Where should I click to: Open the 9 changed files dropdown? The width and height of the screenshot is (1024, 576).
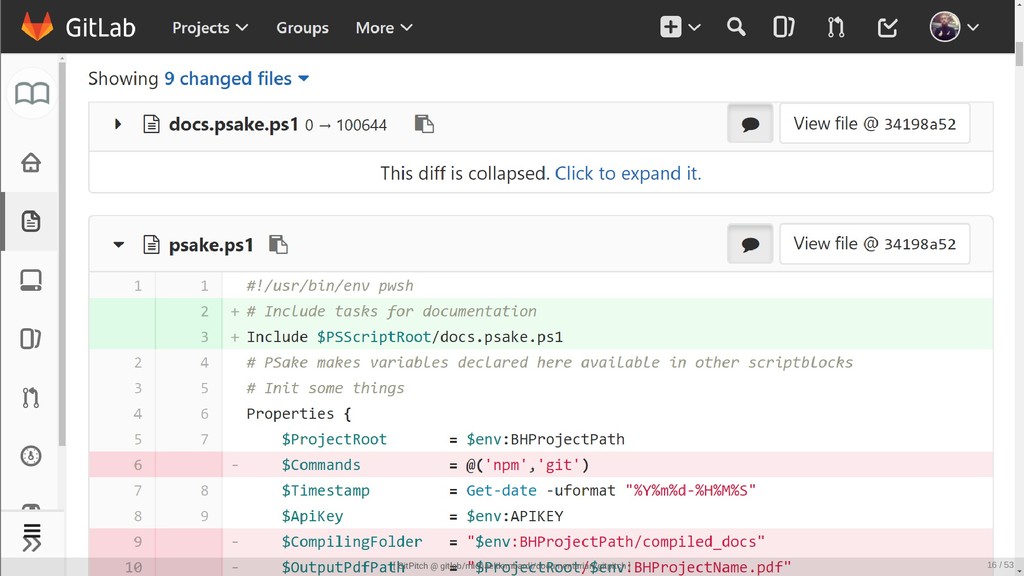click(236, 78)
